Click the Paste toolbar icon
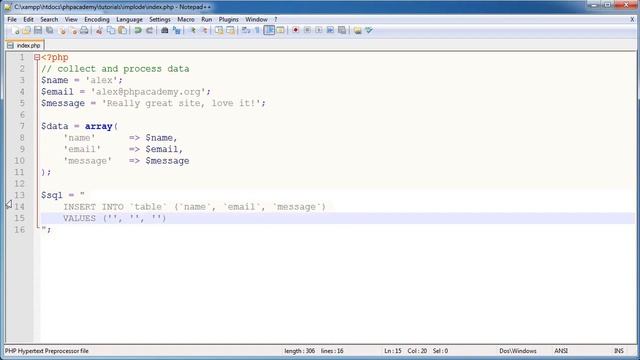The height and width of the screenshot is (360, 640). [122, 31]
